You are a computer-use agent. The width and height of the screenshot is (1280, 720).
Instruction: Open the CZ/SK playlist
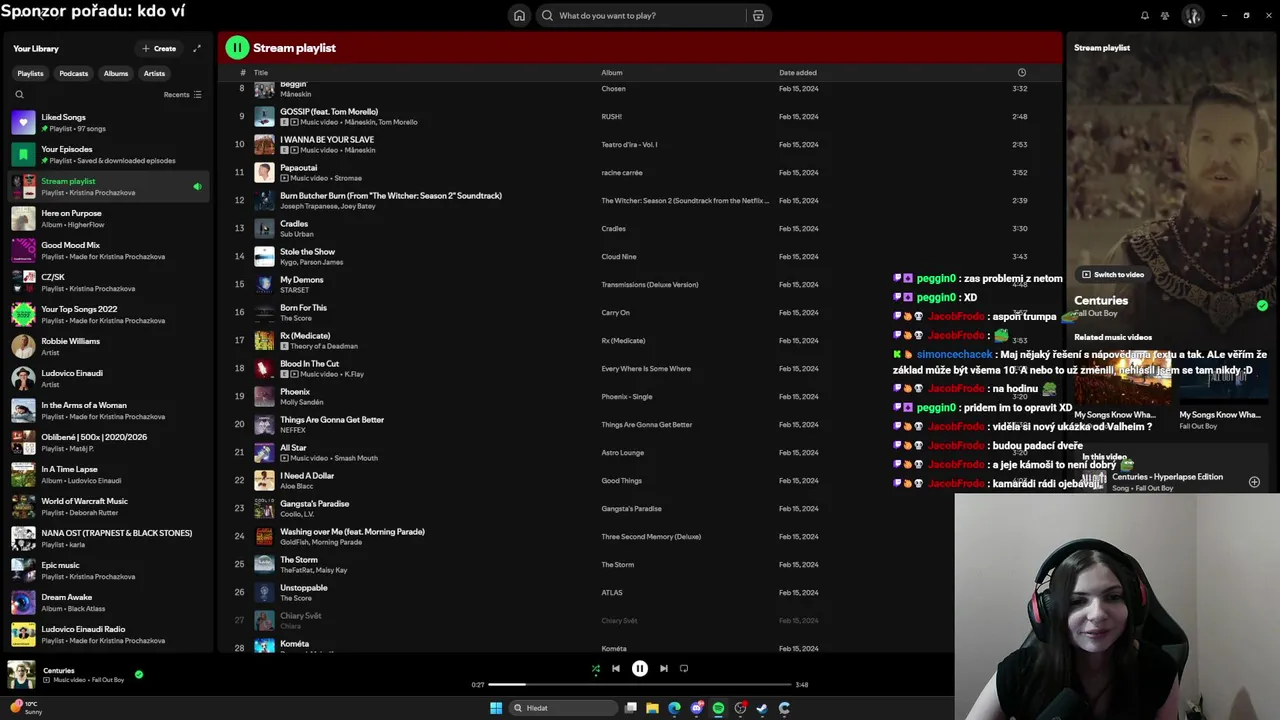[110, 282]
